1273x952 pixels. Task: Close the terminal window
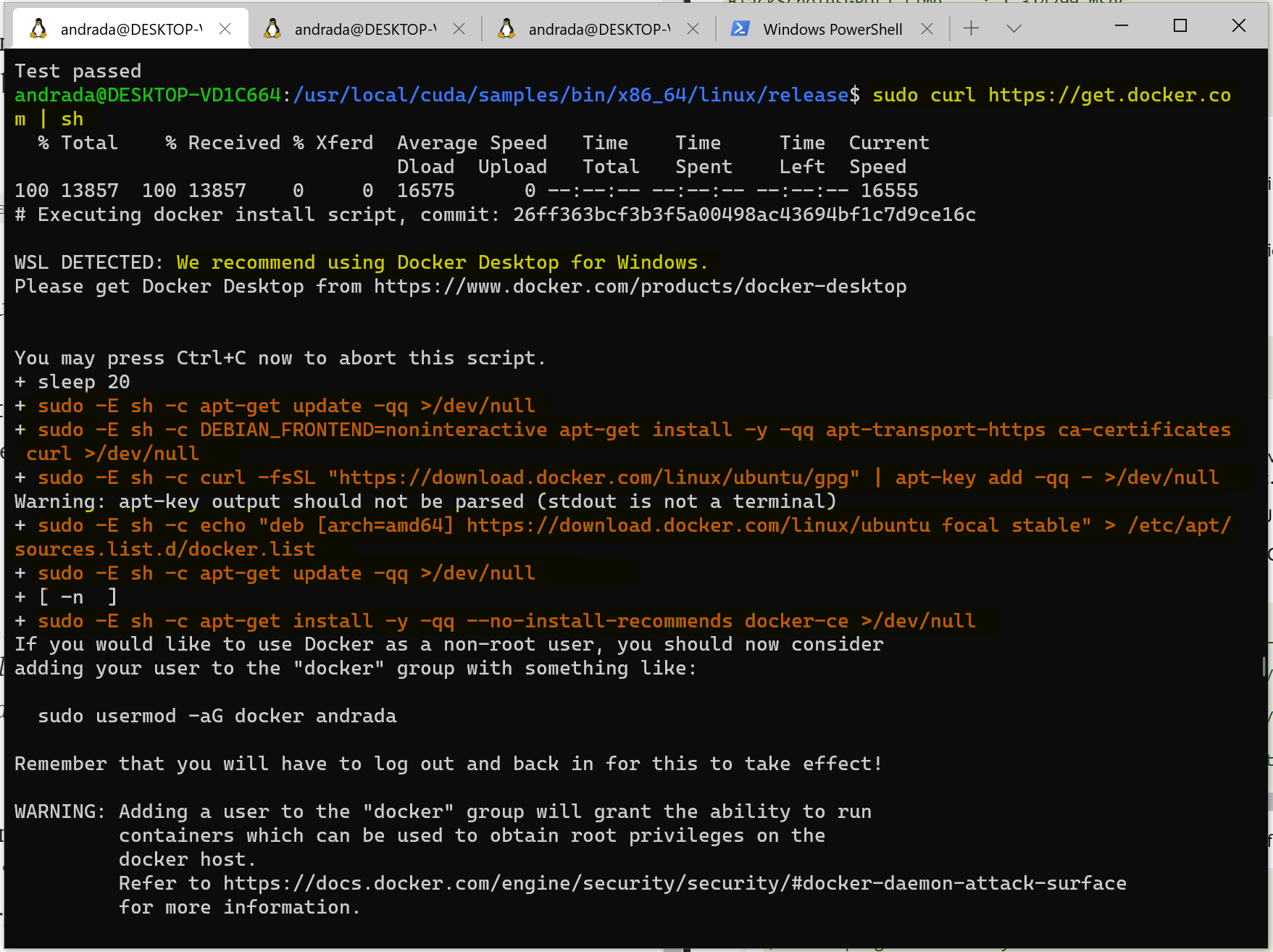[x=1239, y=26]
